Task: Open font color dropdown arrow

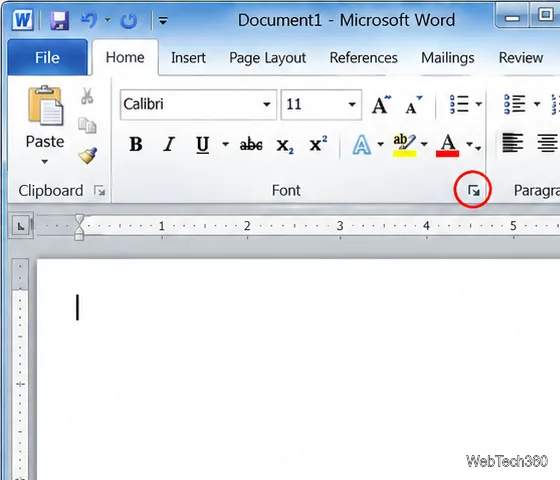Action: (x=469, y=145)
